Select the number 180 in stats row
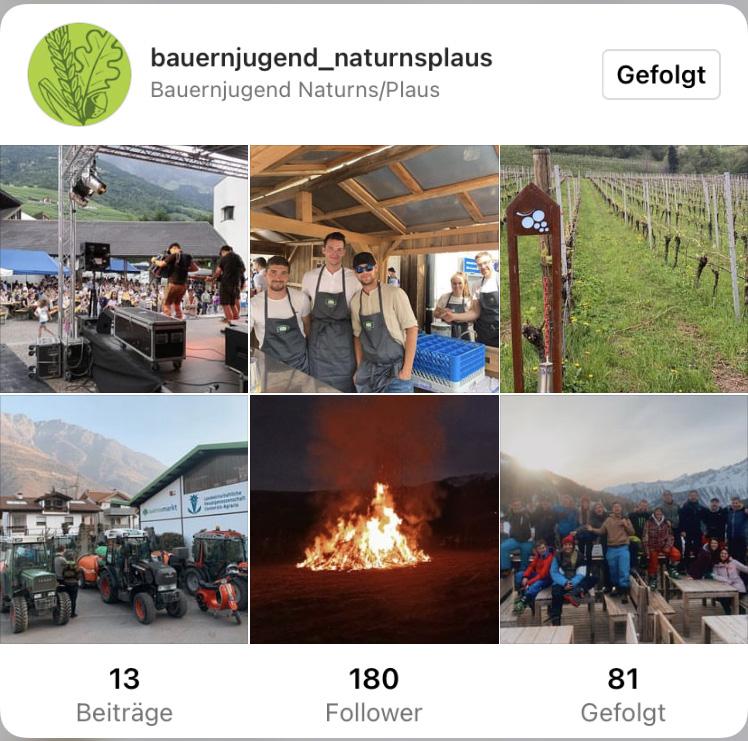 [x=374, y=678]
